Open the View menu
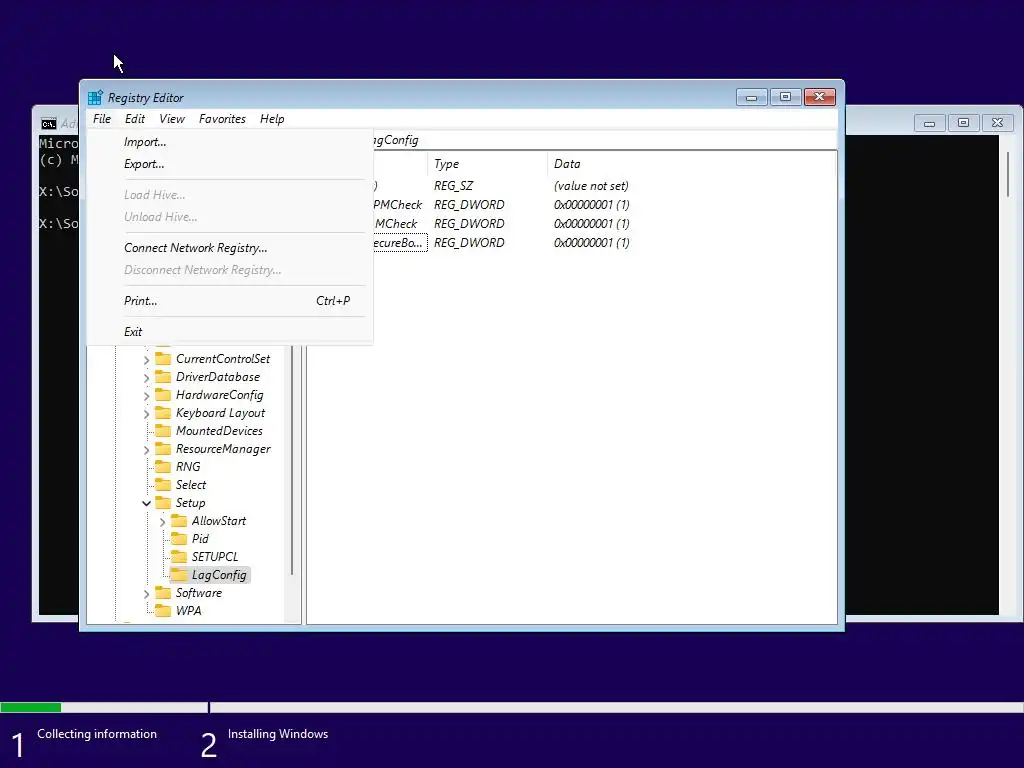The width and height of the screenshot is (1024, 768). tap(172, 119)
